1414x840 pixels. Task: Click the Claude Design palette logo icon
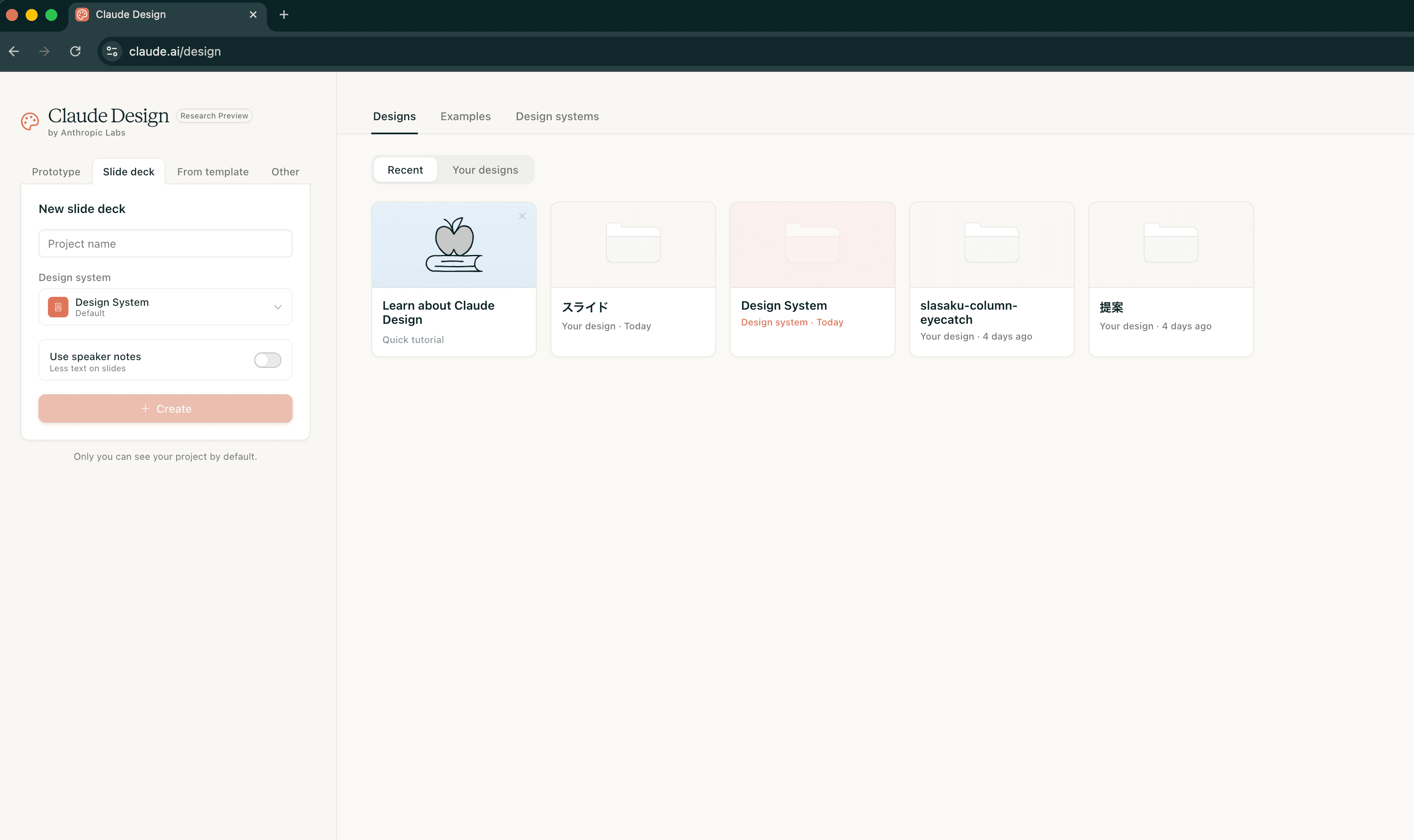[30, 121]
